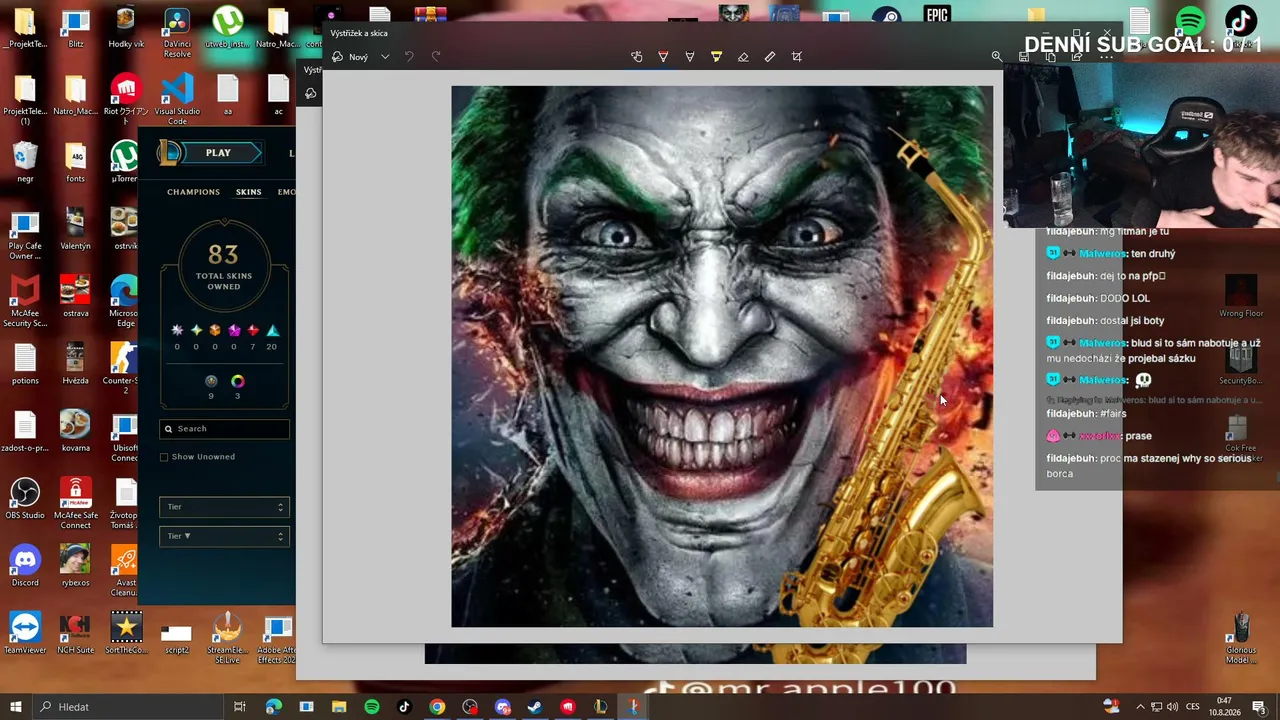Switch to the CHAMPIONS tab
The height and width of the screenshot is (720, 1280).
[193, 192]
